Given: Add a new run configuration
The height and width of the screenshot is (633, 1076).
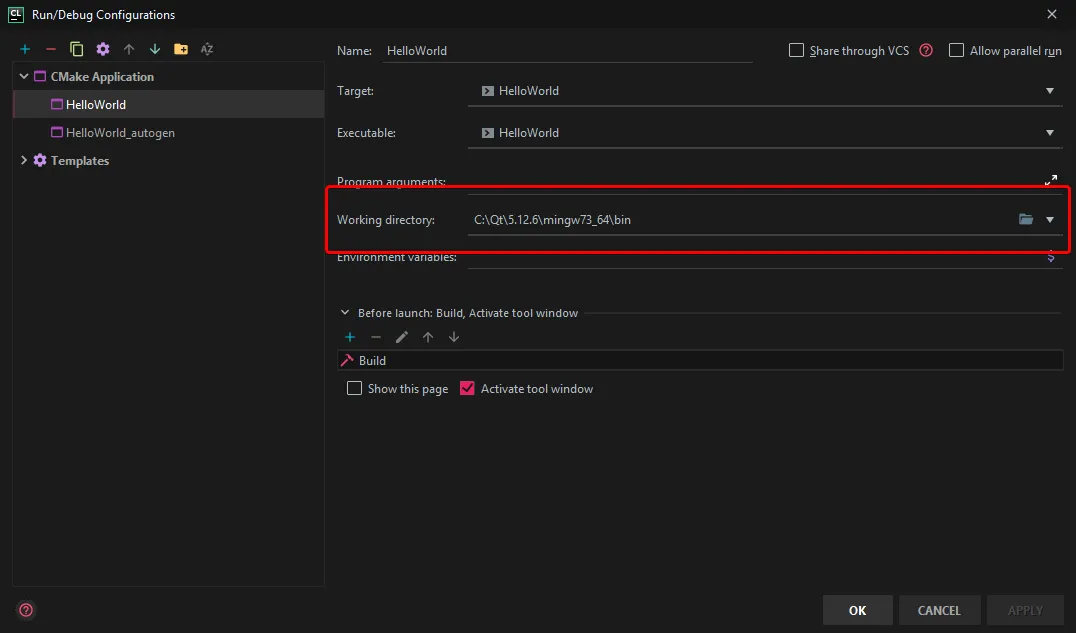Looking at the screenshot, I should pos(25,49).
